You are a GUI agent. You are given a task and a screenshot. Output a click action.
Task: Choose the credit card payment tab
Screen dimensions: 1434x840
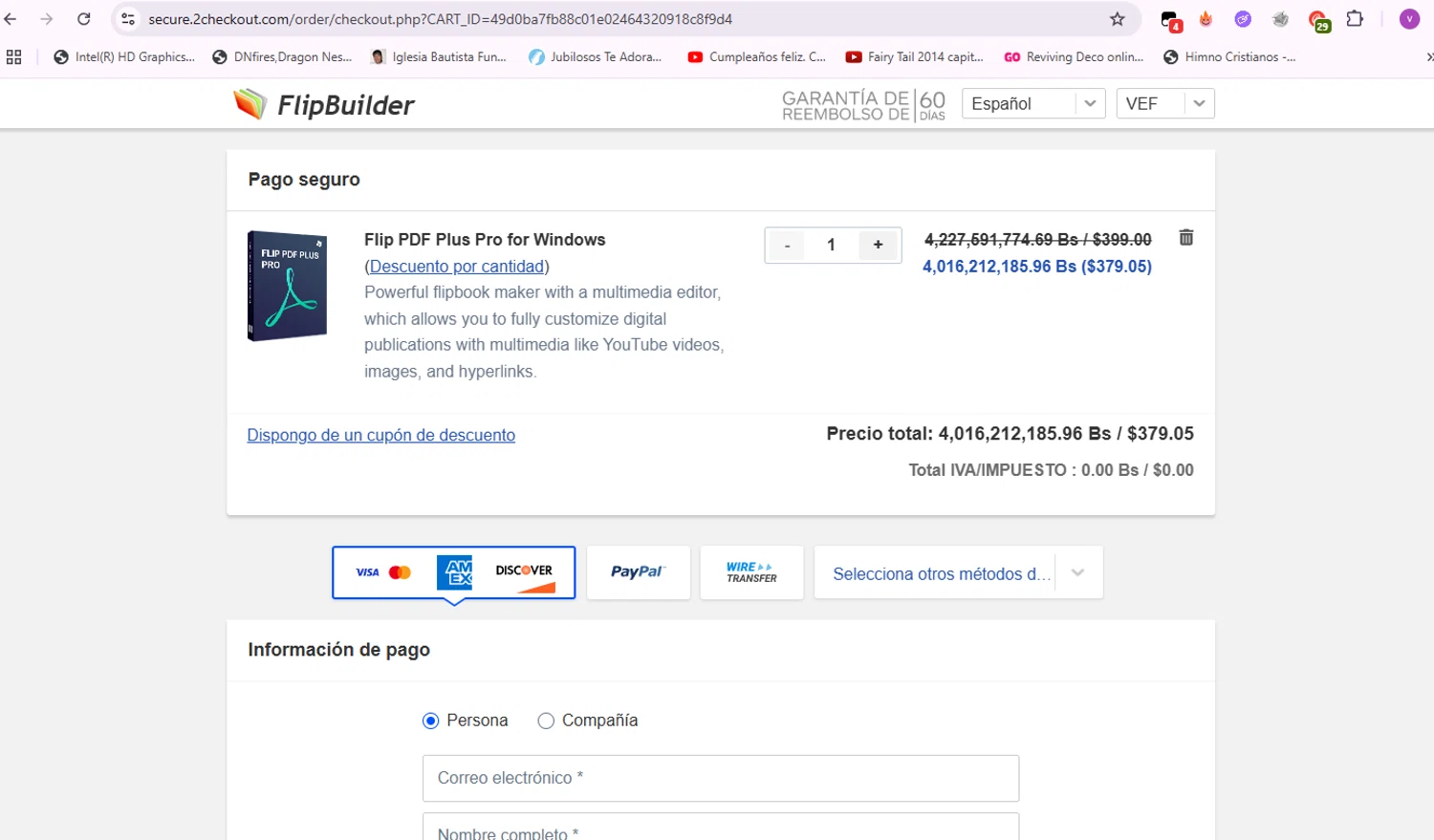click(x=454, y=572)
